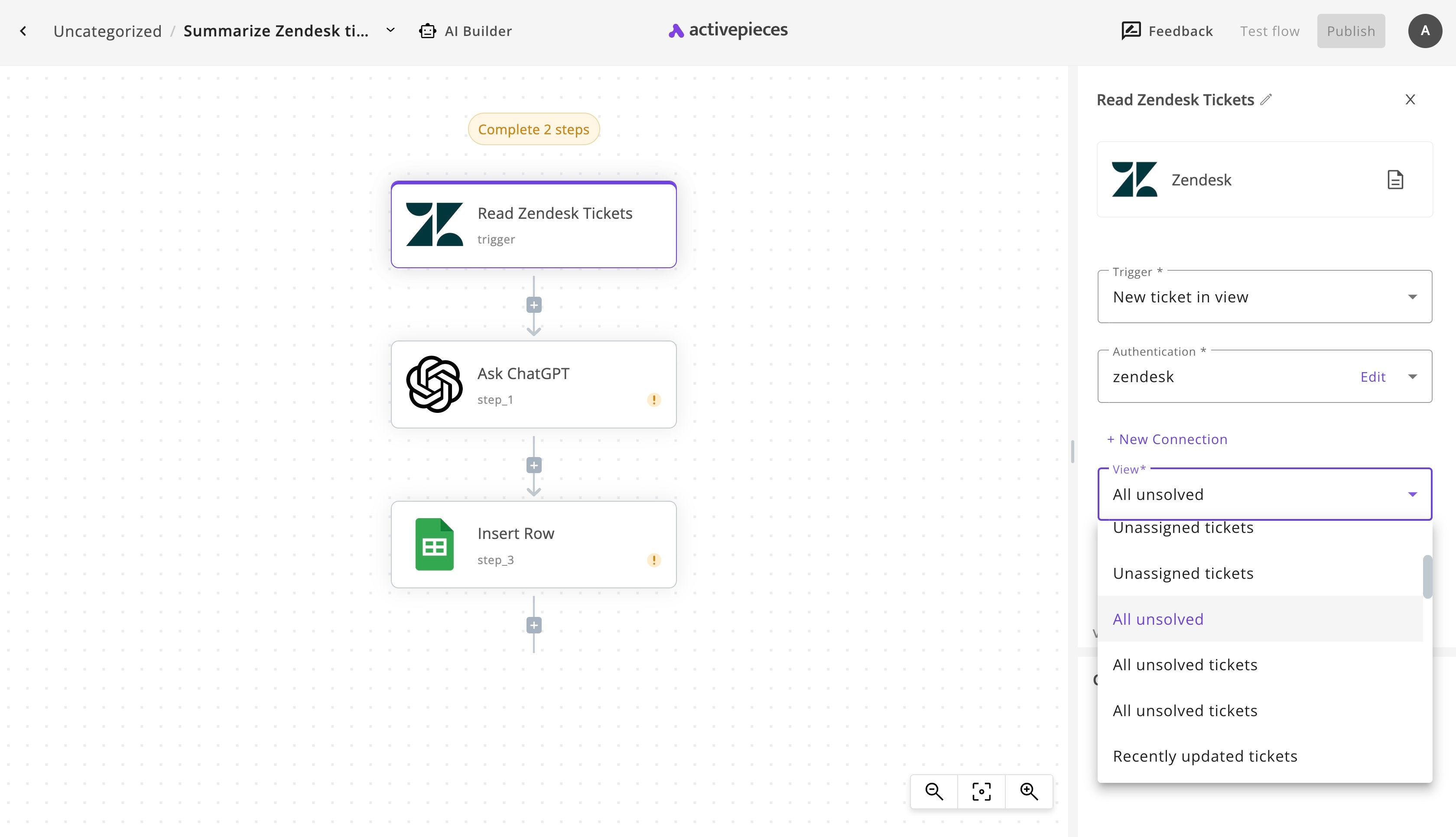
Task: Open the Trigger dropdown
Action: click(1264, 297)
